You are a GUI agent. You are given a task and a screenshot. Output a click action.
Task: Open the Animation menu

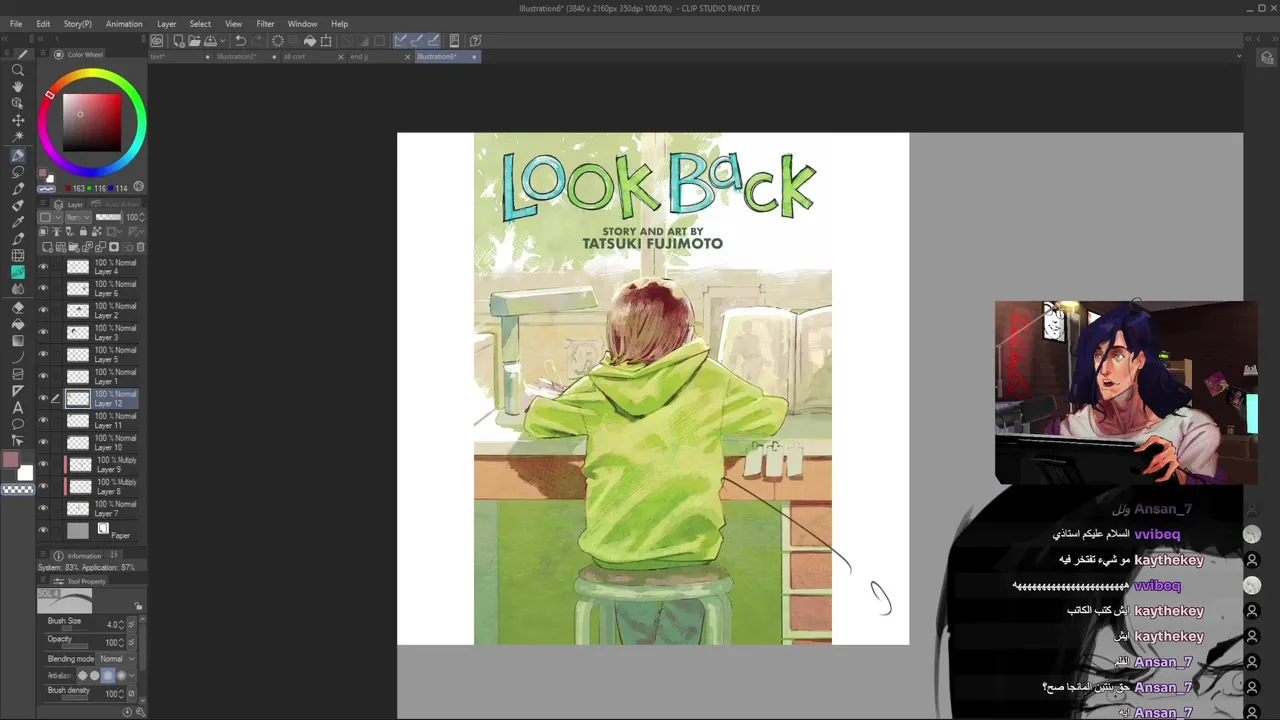tap(124, 24)
